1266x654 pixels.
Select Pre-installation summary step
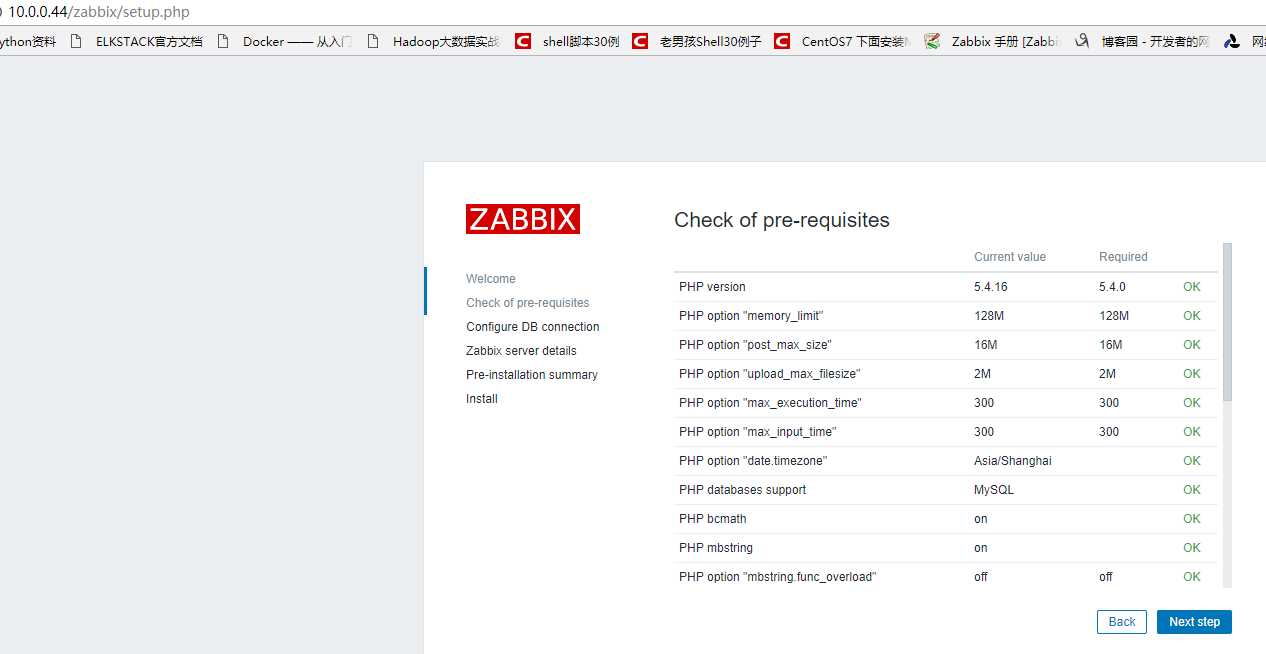pyautogui.click(x=532, y=375)
